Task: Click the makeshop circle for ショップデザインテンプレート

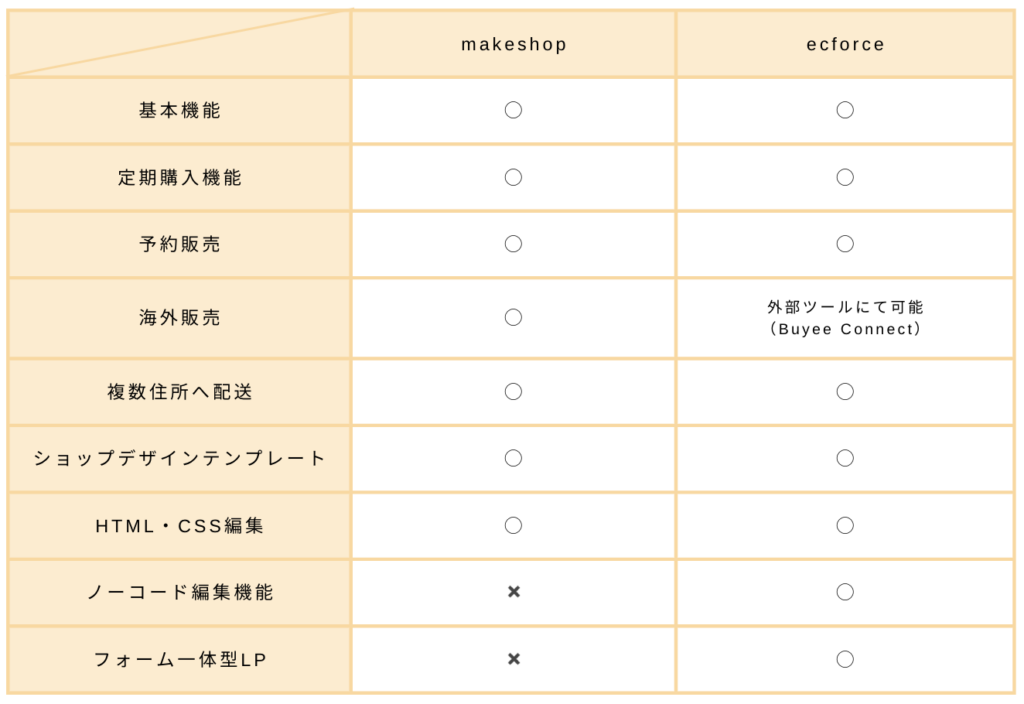Action: pyautogui.click(x=513, y=458)
